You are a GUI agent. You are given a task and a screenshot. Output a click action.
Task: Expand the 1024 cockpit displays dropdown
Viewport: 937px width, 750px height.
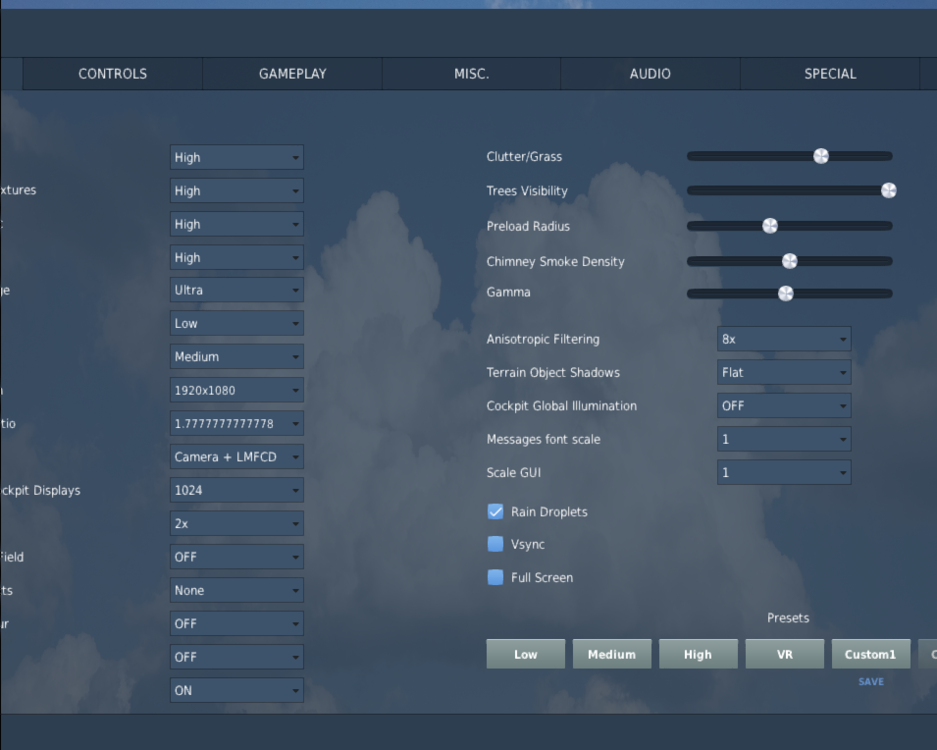pyautogui.click(x=237, y=490)
